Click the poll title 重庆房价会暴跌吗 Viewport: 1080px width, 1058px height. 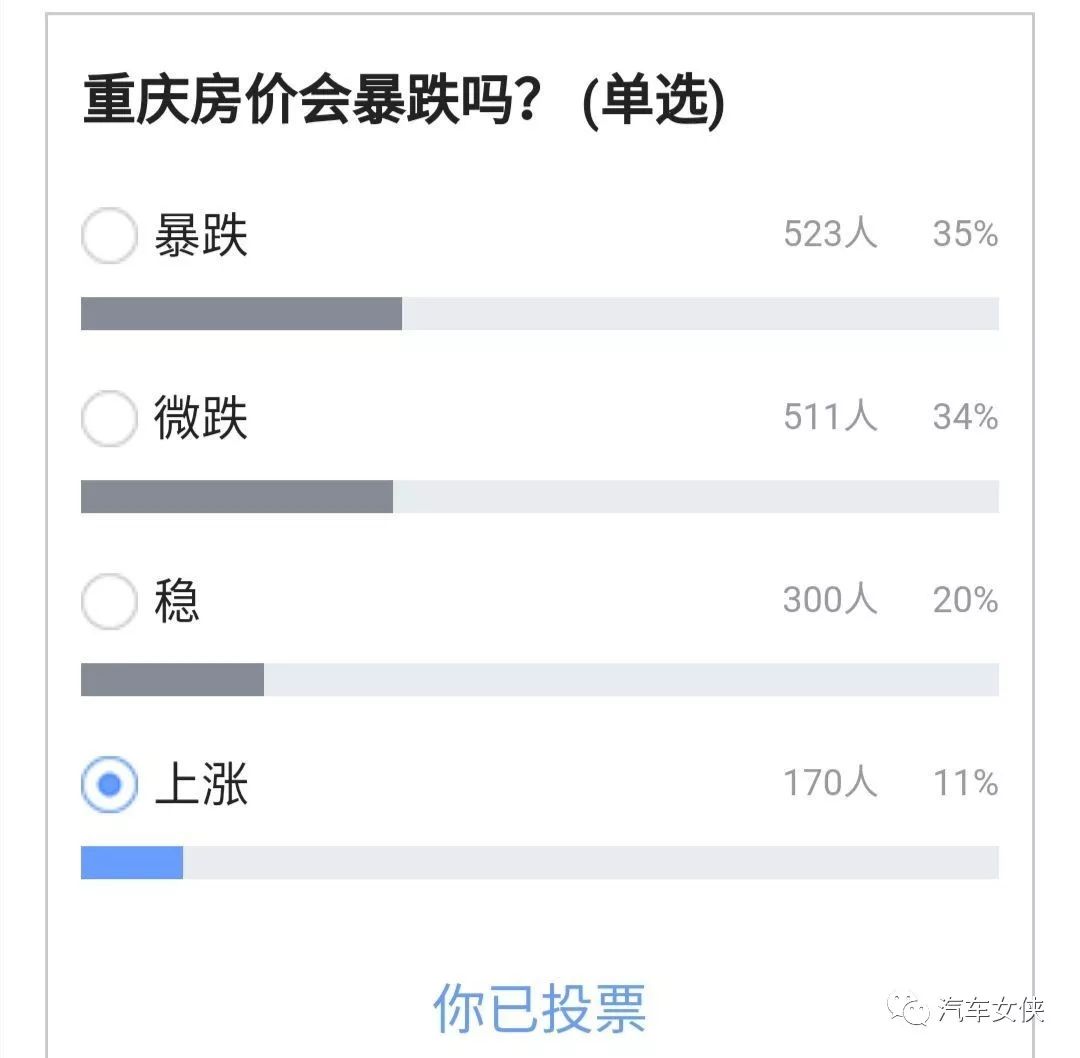click(x=312, y=101)
